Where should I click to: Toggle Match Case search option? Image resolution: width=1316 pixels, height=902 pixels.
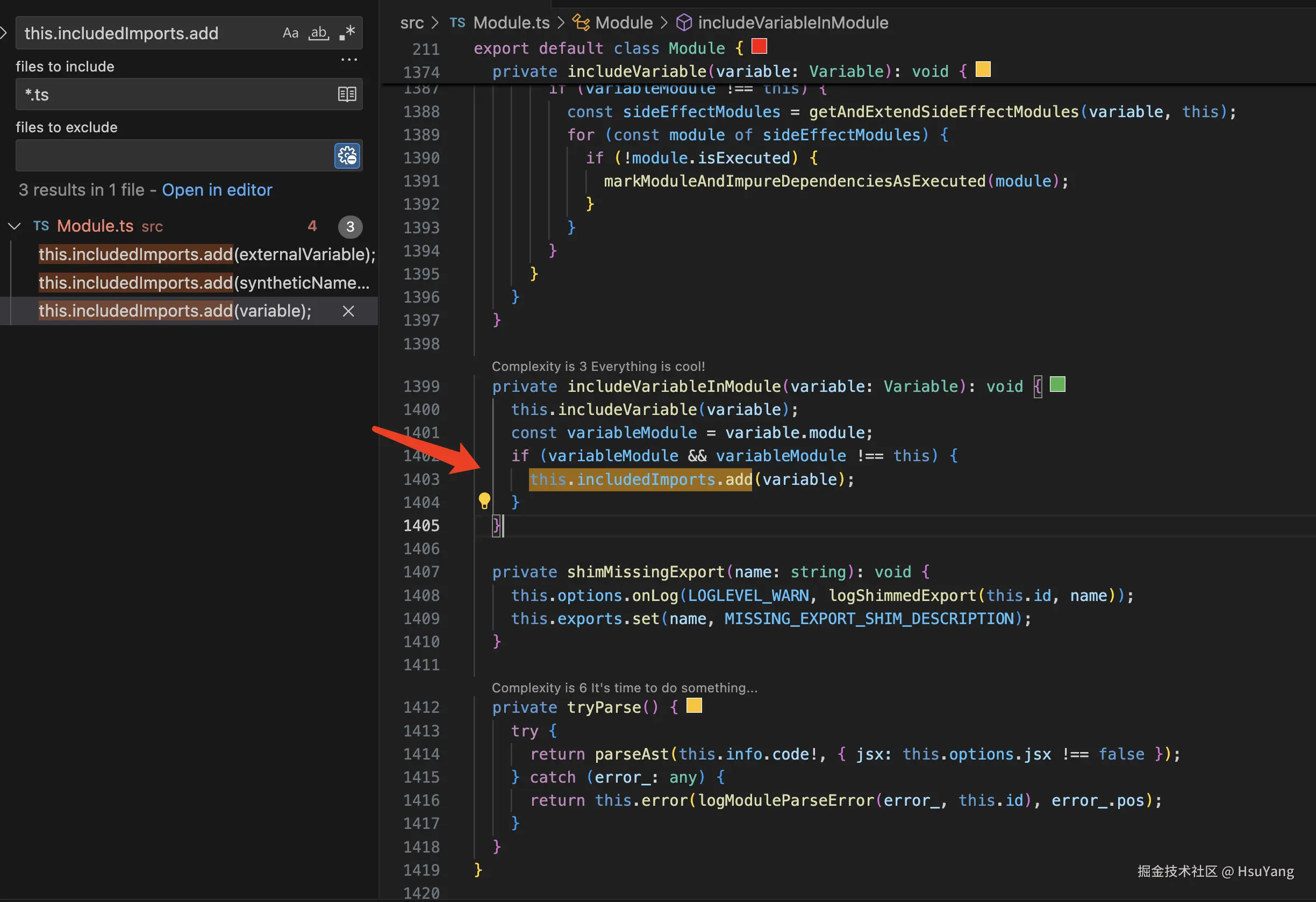290,33
